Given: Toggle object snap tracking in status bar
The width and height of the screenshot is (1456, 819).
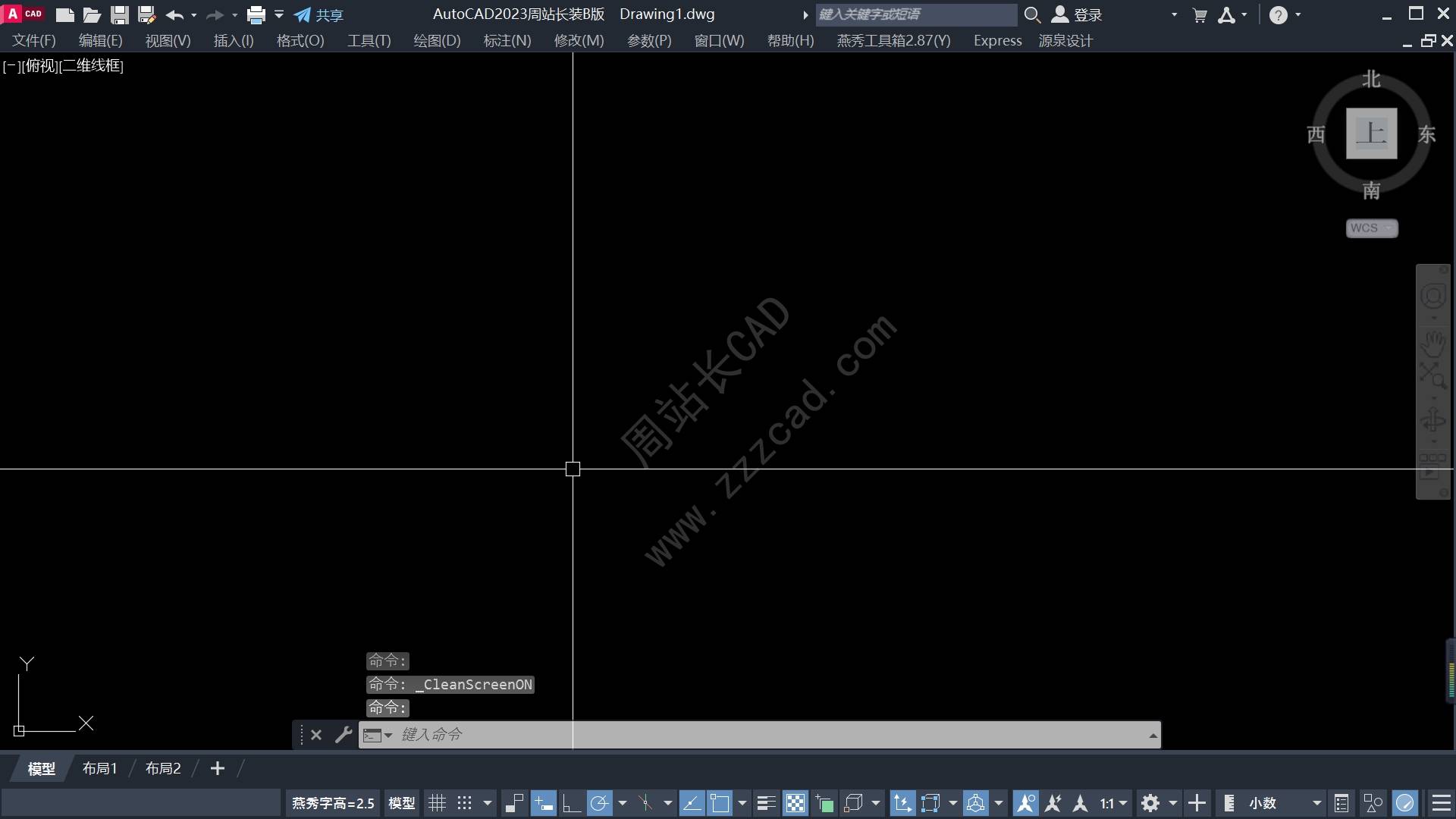Looking at the screenshot, I should pyautogui.click(x=692, y=803).
